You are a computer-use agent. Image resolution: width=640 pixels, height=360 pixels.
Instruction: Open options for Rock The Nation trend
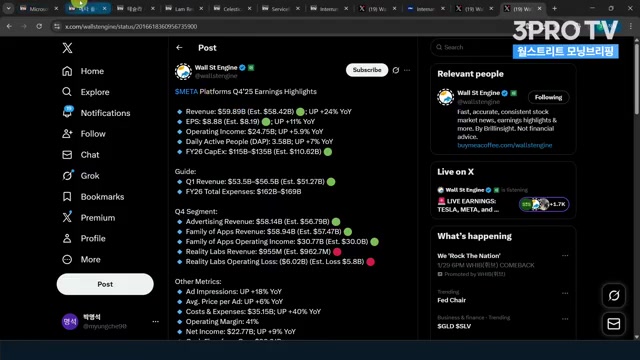click(565, 256)
